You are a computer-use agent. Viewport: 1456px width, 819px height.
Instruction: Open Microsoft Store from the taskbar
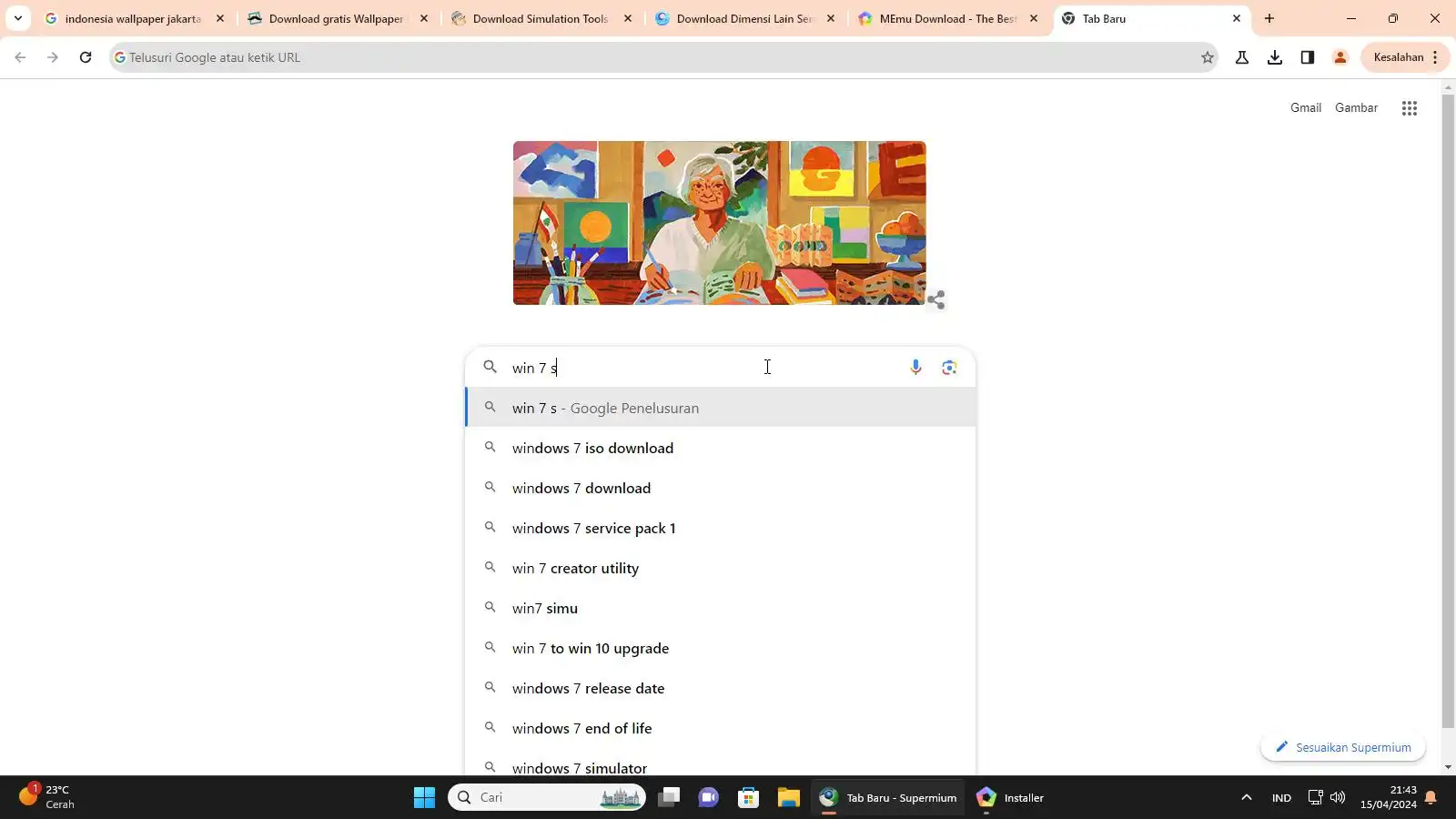(x=749, y=798)
